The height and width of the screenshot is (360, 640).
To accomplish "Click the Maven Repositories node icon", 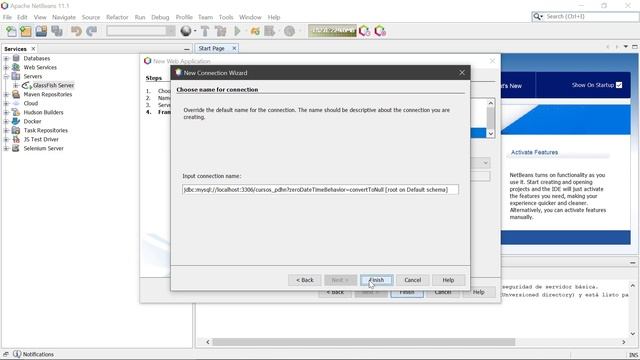I will coord(16,94).
